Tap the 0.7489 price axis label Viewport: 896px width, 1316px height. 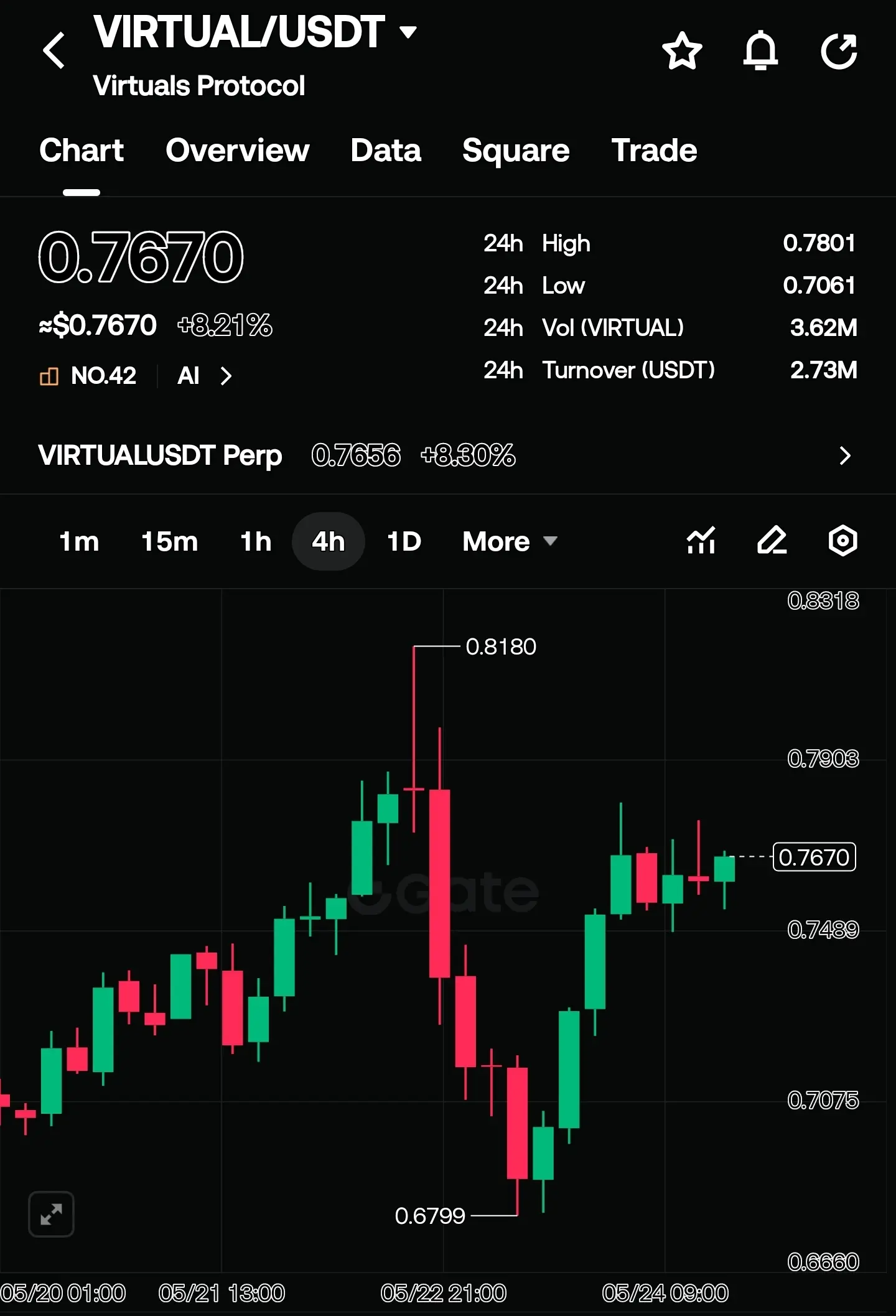click(x=823, y=930)
